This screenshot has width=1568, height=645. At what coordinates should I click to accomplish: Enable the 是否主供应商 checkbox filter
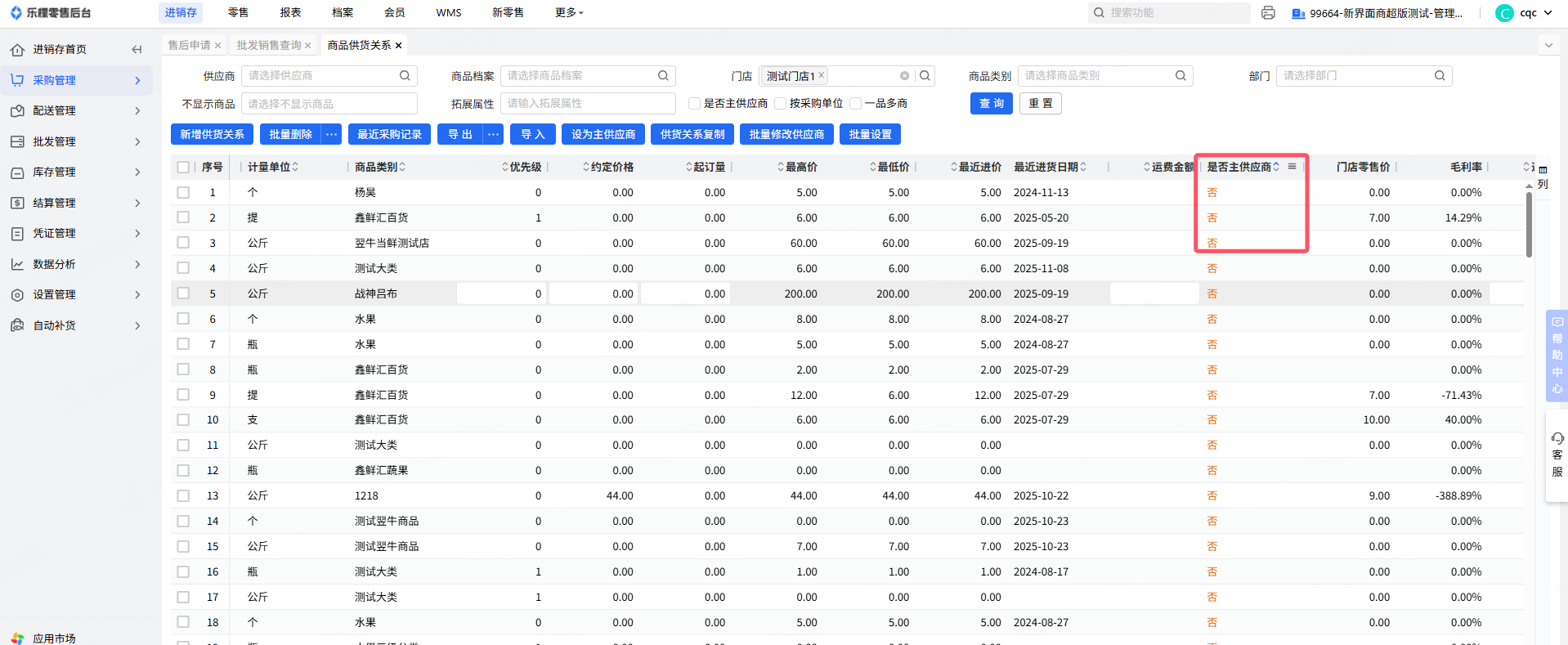(694, 104)
